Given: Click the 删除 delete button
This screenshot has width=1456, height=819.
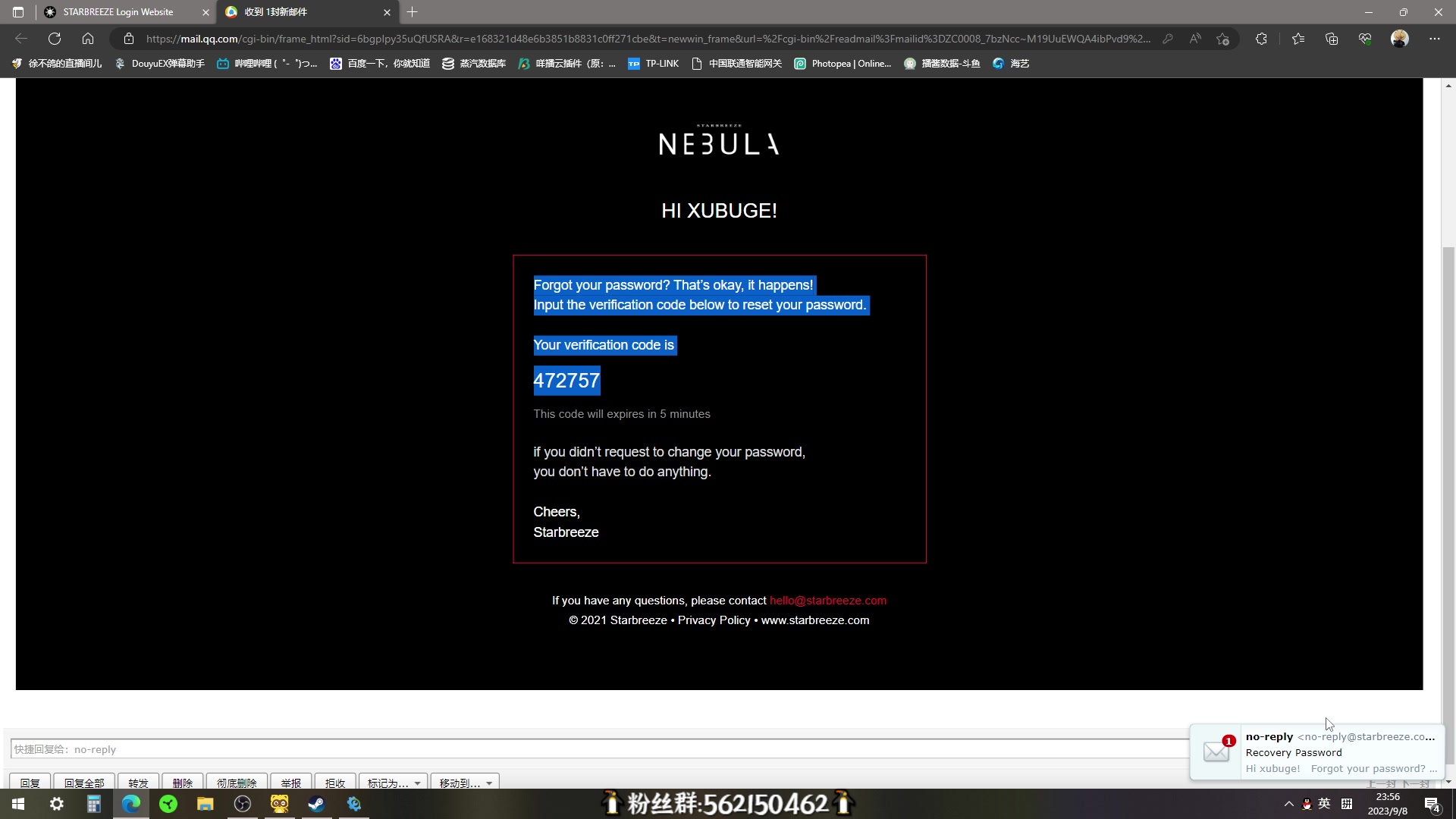Looking at the screenshot, I should 182,783.
